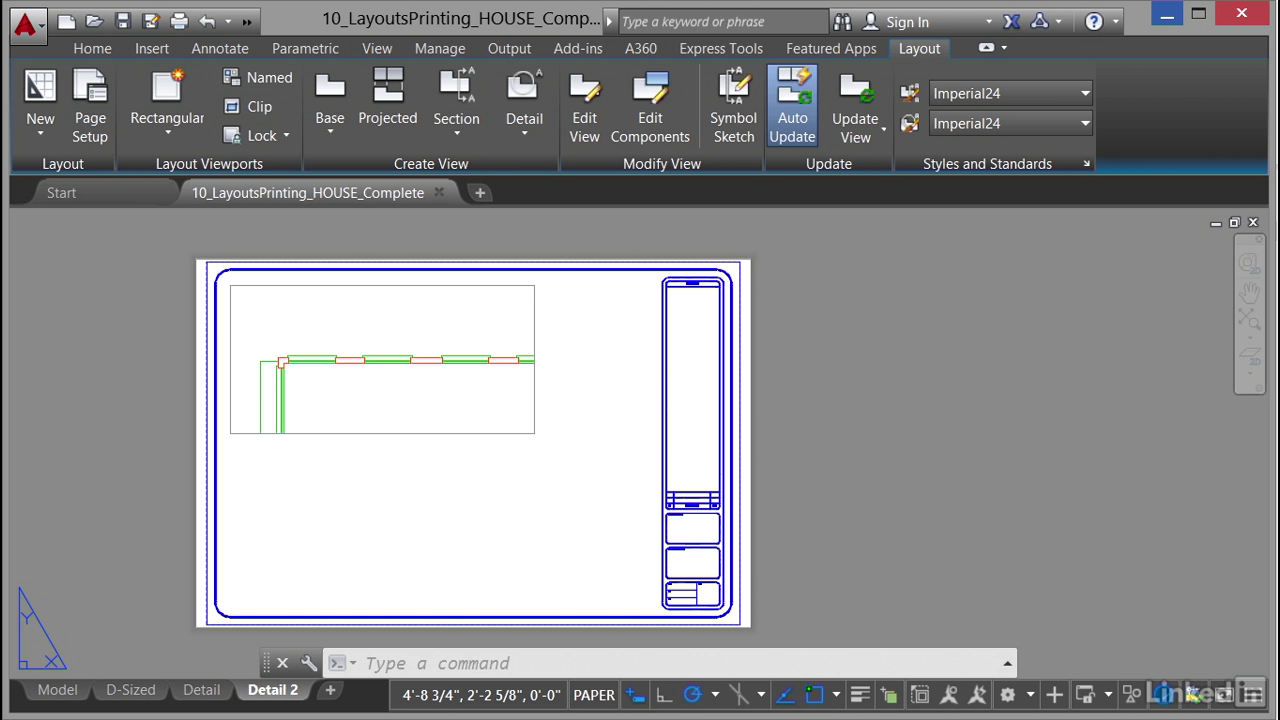Expand the Section view dropdown
Image resolution: width=1280 pixels, height=720 pixels.
point(456,134)
